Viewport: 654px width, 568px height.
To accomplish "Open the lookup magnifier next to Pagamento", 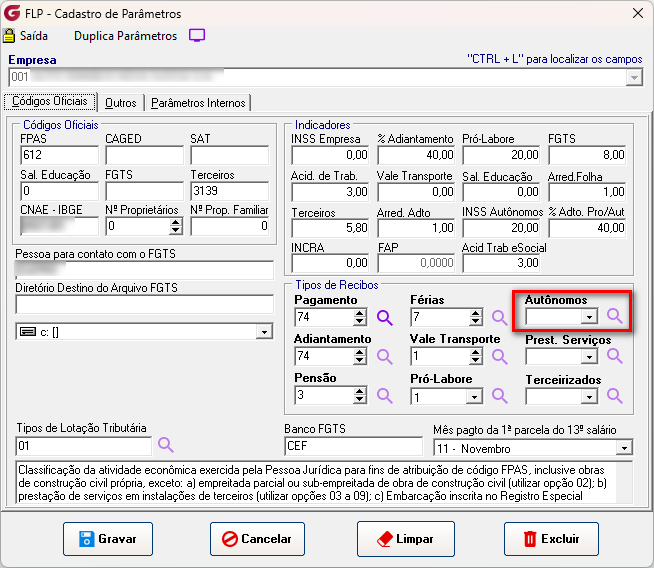I will pyautogui.click(x=385, y=318).
